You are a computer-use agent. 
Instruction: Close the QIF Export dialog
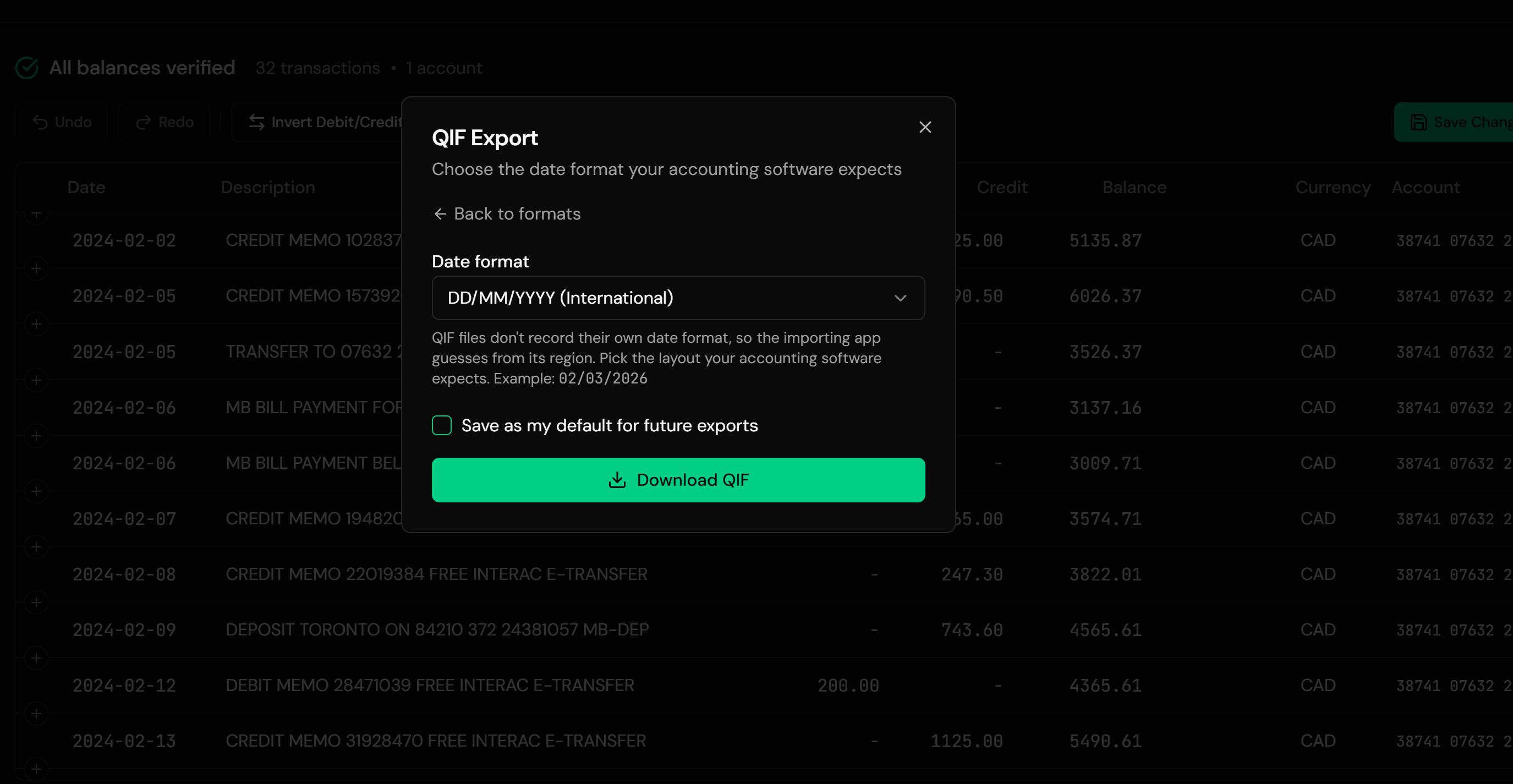[925, 127]
